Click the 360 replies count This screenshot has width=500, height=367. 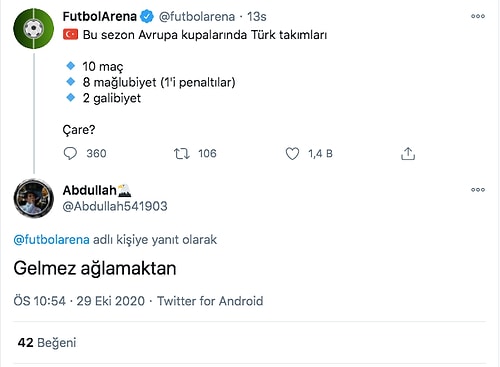point(96,154)
